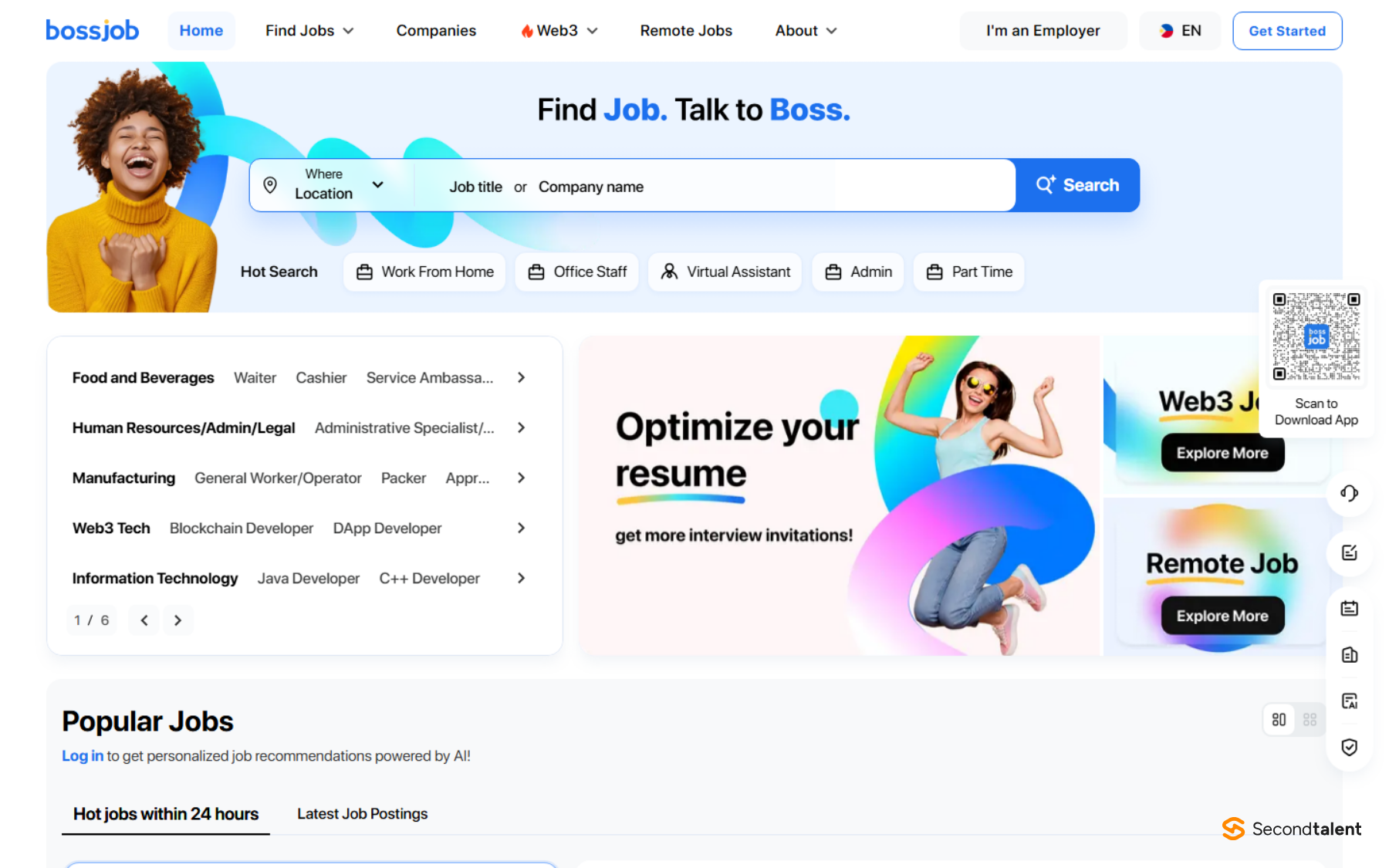Expand the Manufacturing category arrow

coord(522,478)
